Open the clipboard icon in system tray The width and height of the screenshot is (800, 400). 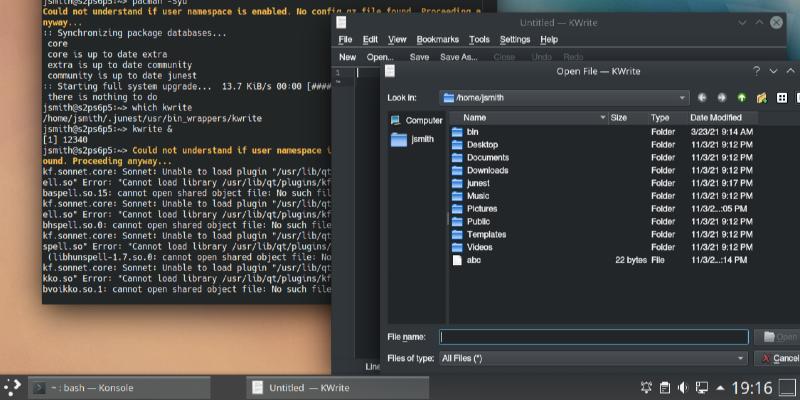pyautogui.click(x=663, y=387)
